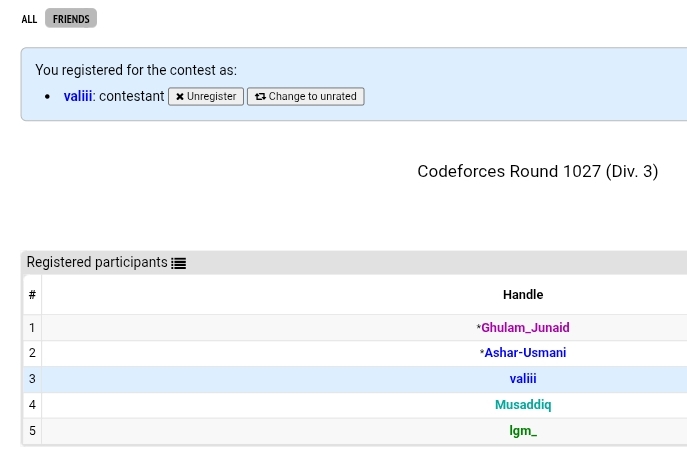
Task: Click the swap arrows icon on Change to unrated
Action: (x=260, y=96)
